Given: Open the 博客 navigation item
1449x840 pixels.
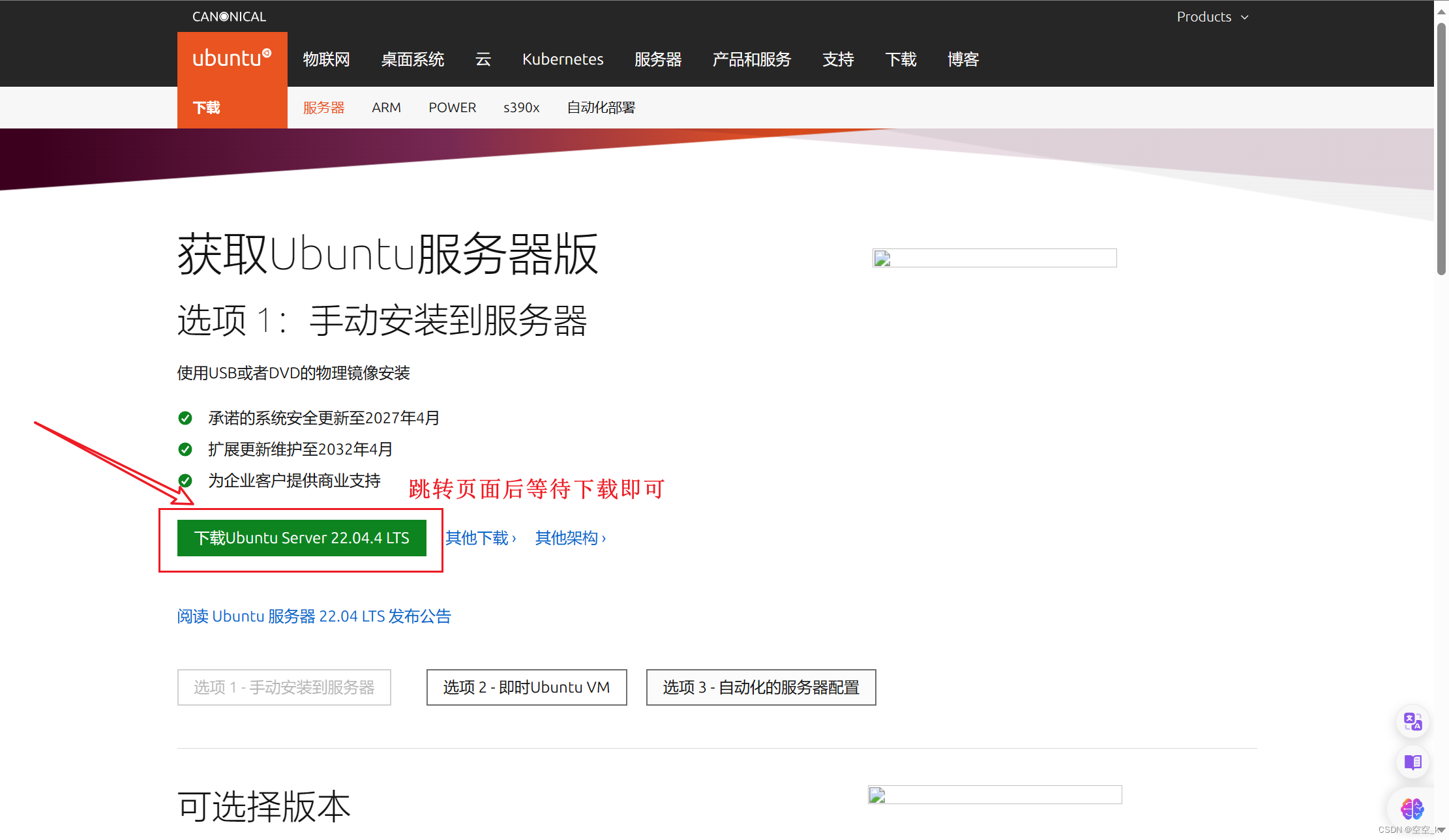Looking at the screenshot, I should [963, 59].
